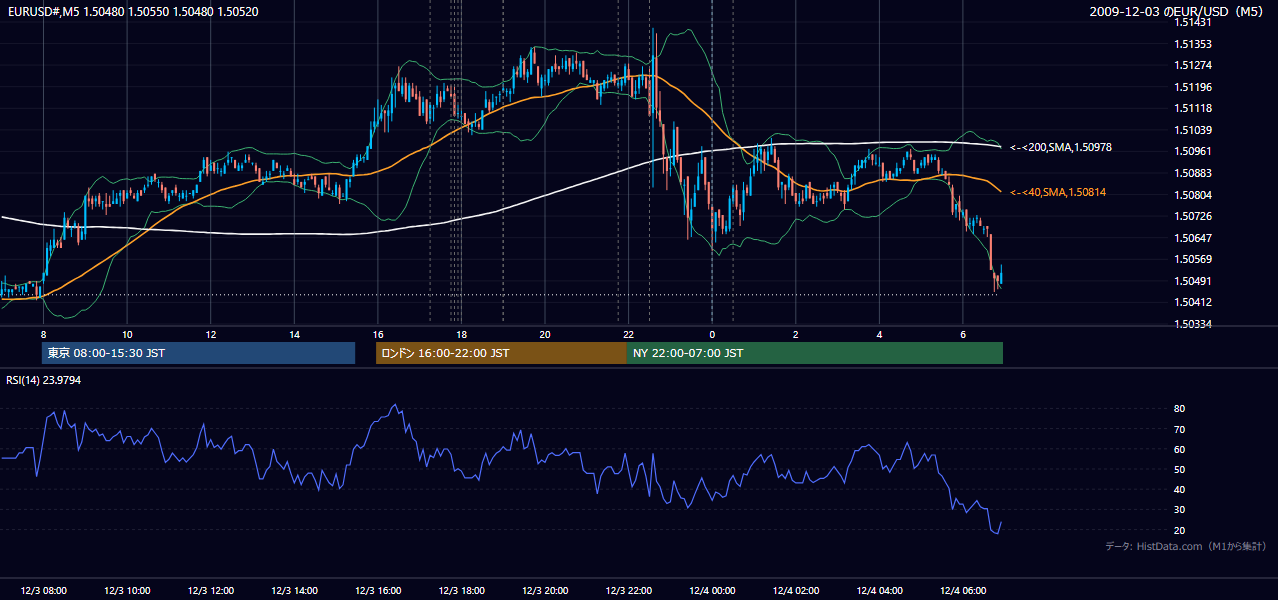Click price axis value 1.51039

coord(1193,130)
